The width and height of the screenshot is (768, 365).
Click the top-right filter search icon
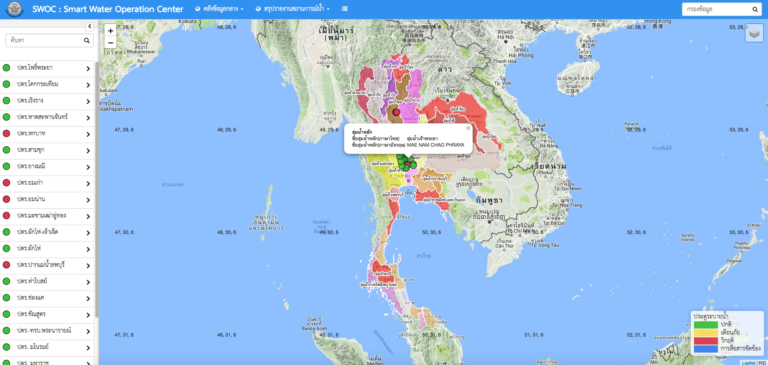pyautogui.click(x=755, y=9)
